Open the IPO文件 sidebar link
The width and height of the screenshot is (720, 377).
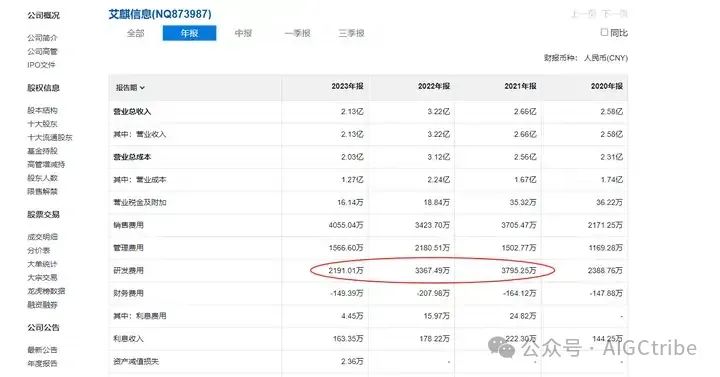click(x=41, y=65)
